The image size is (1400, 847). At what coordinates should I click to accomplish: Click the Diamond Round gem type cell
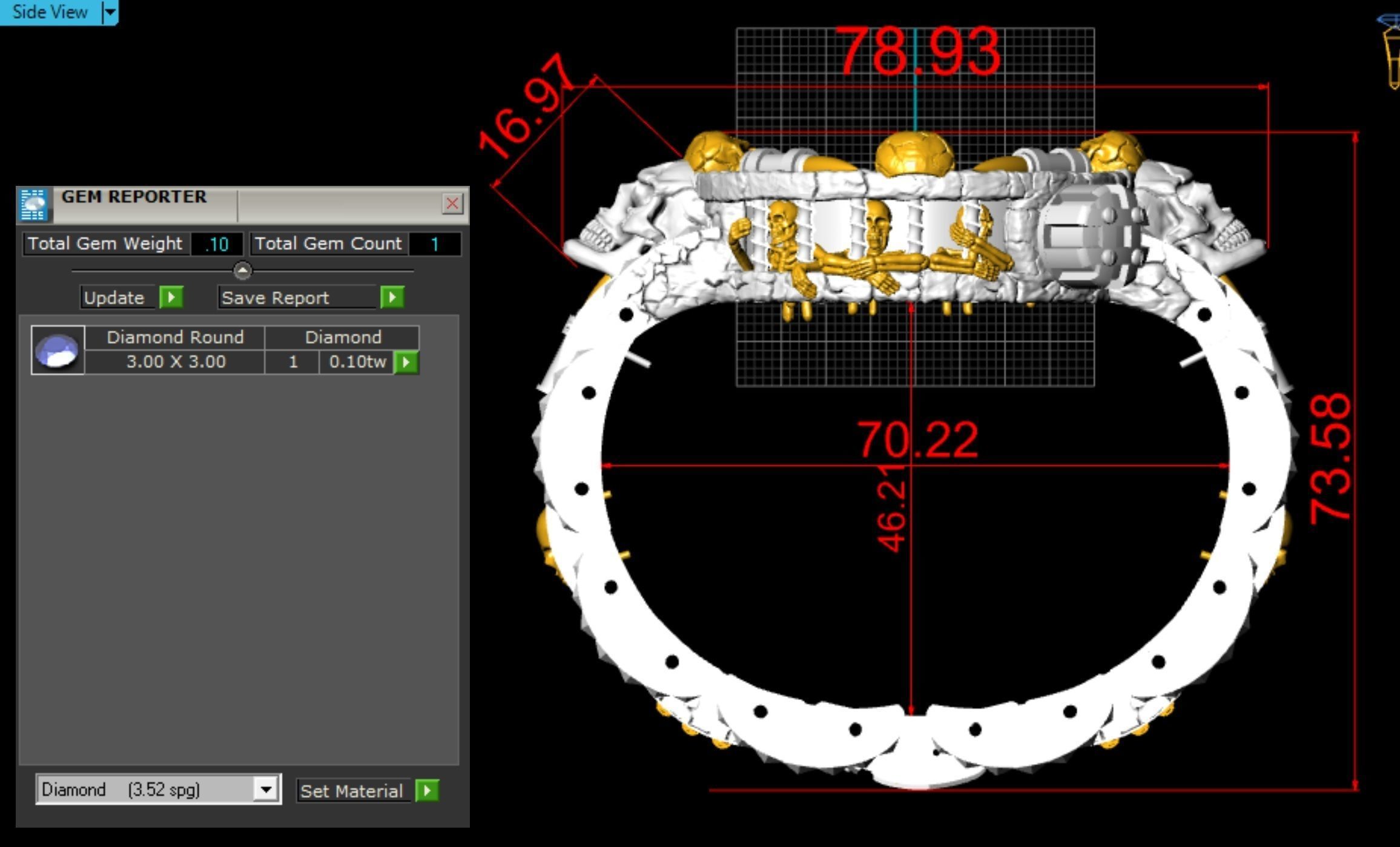175,337
